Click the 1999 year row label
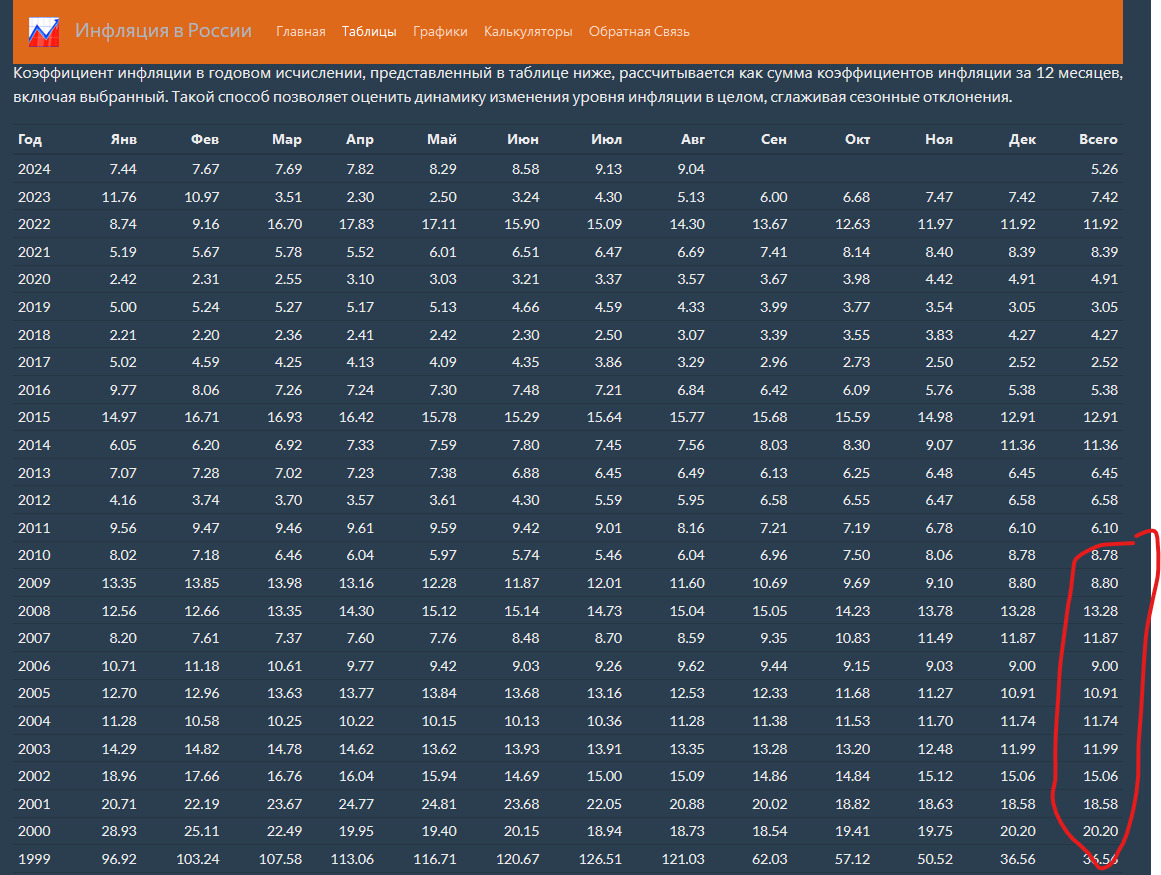 click(34, 859)
